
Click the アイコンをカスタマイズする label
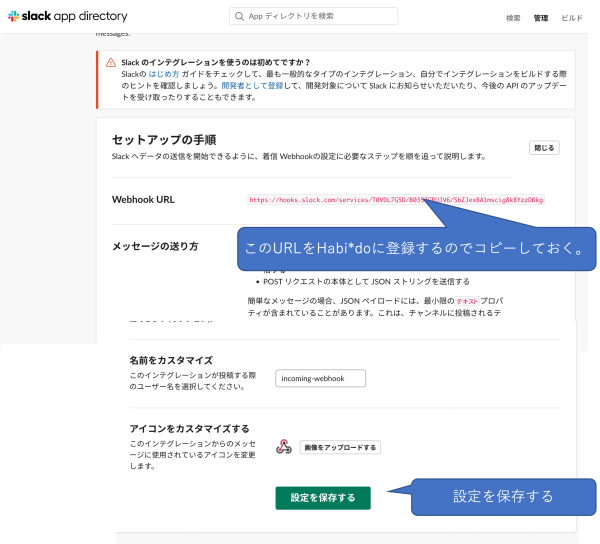click(x=189, y=428)
